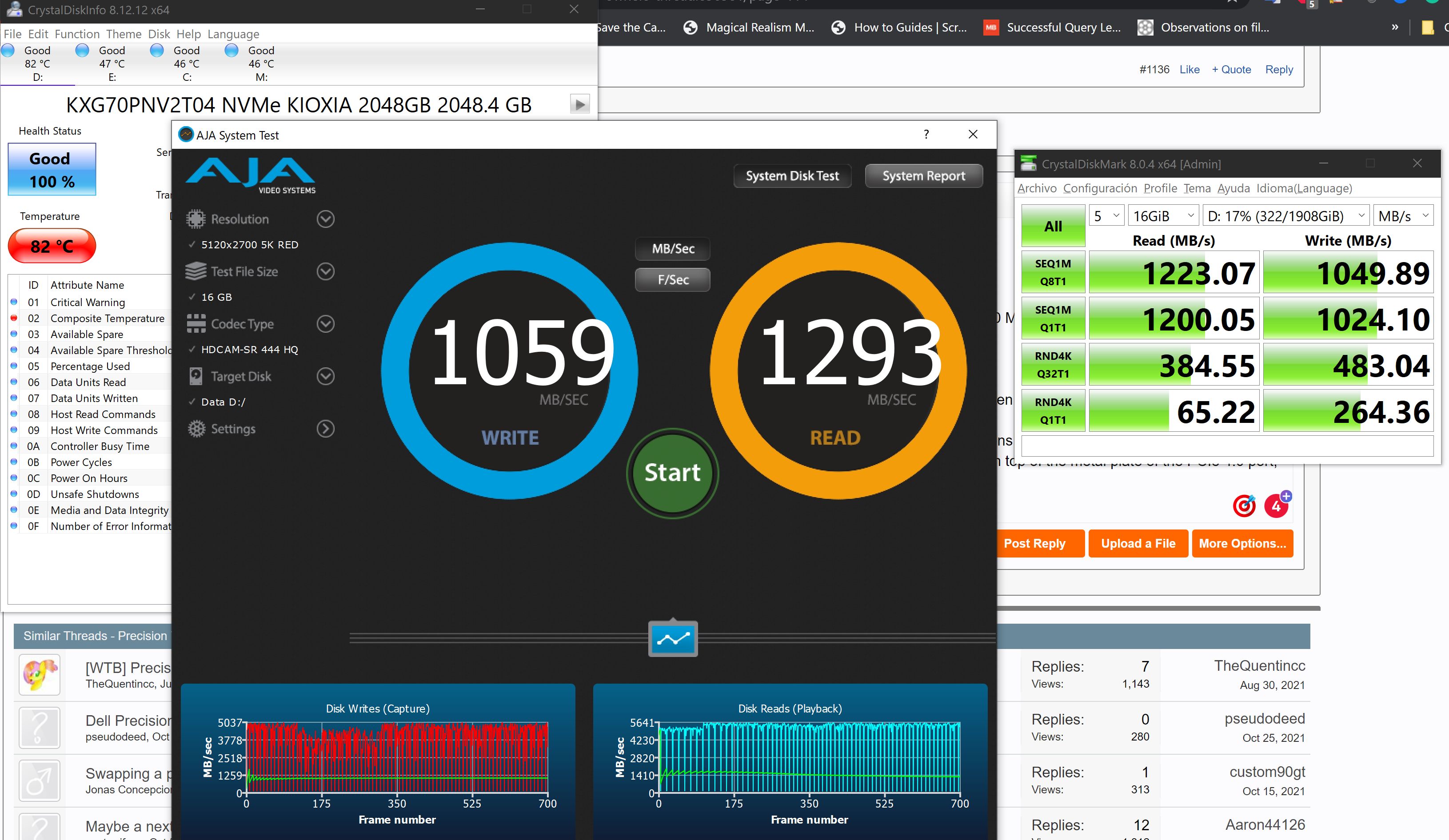Open the D: 17% drive dropdown
Screen dimensions: 1449x840
pyautogui.click(x=1285, y=216)
